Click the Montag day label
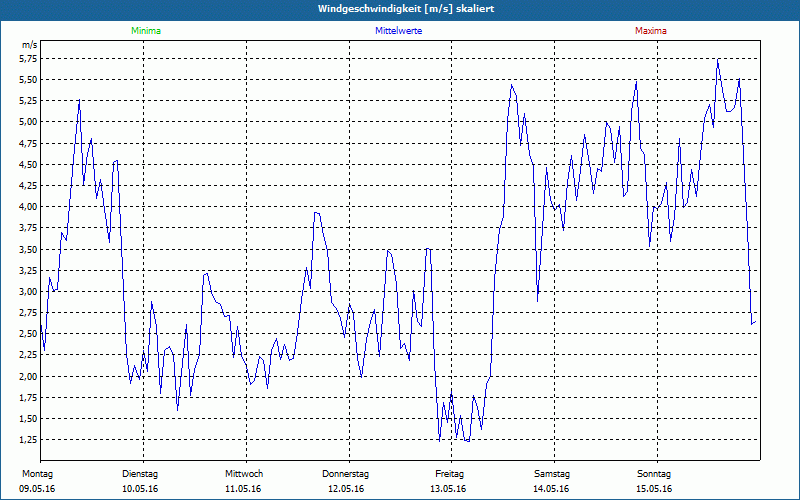The width and height of the screenshot is (800, 500). pos(37,474)
